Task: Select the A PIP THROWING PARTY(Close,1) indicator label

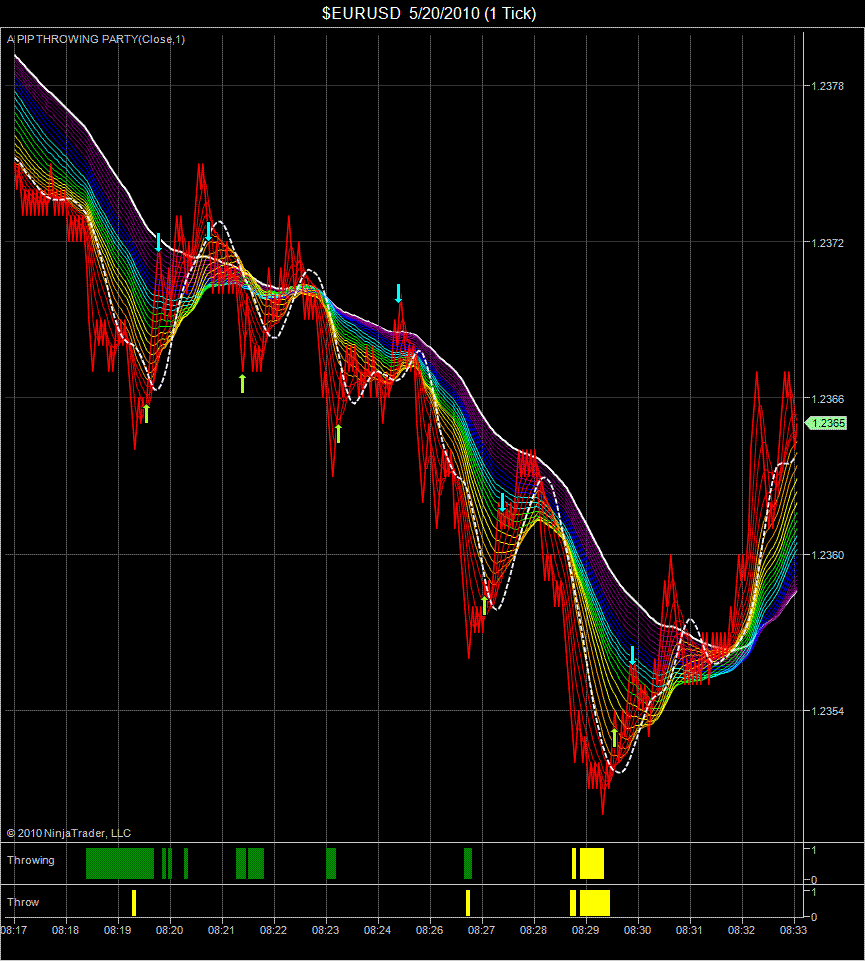Action: [x=96, y=39]
